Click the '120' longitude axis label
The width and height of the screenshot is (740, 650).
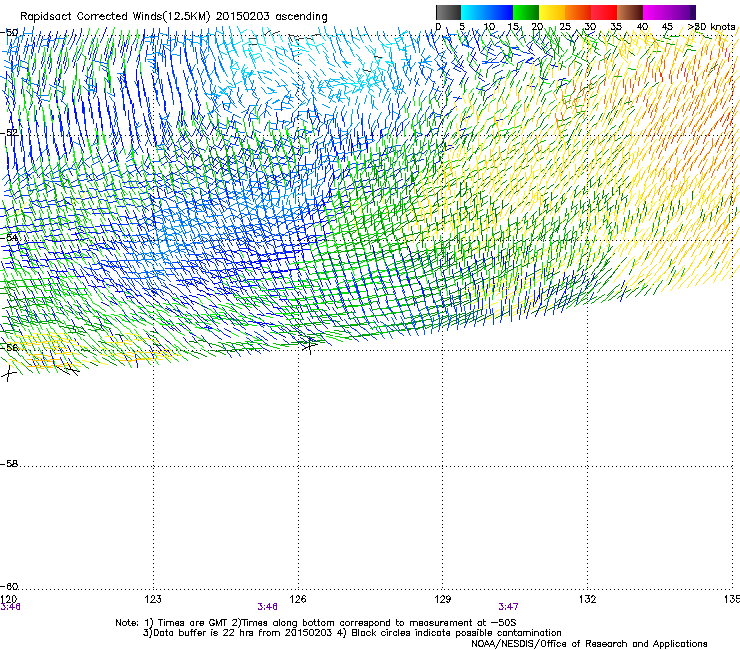click(x=9, y=599)
